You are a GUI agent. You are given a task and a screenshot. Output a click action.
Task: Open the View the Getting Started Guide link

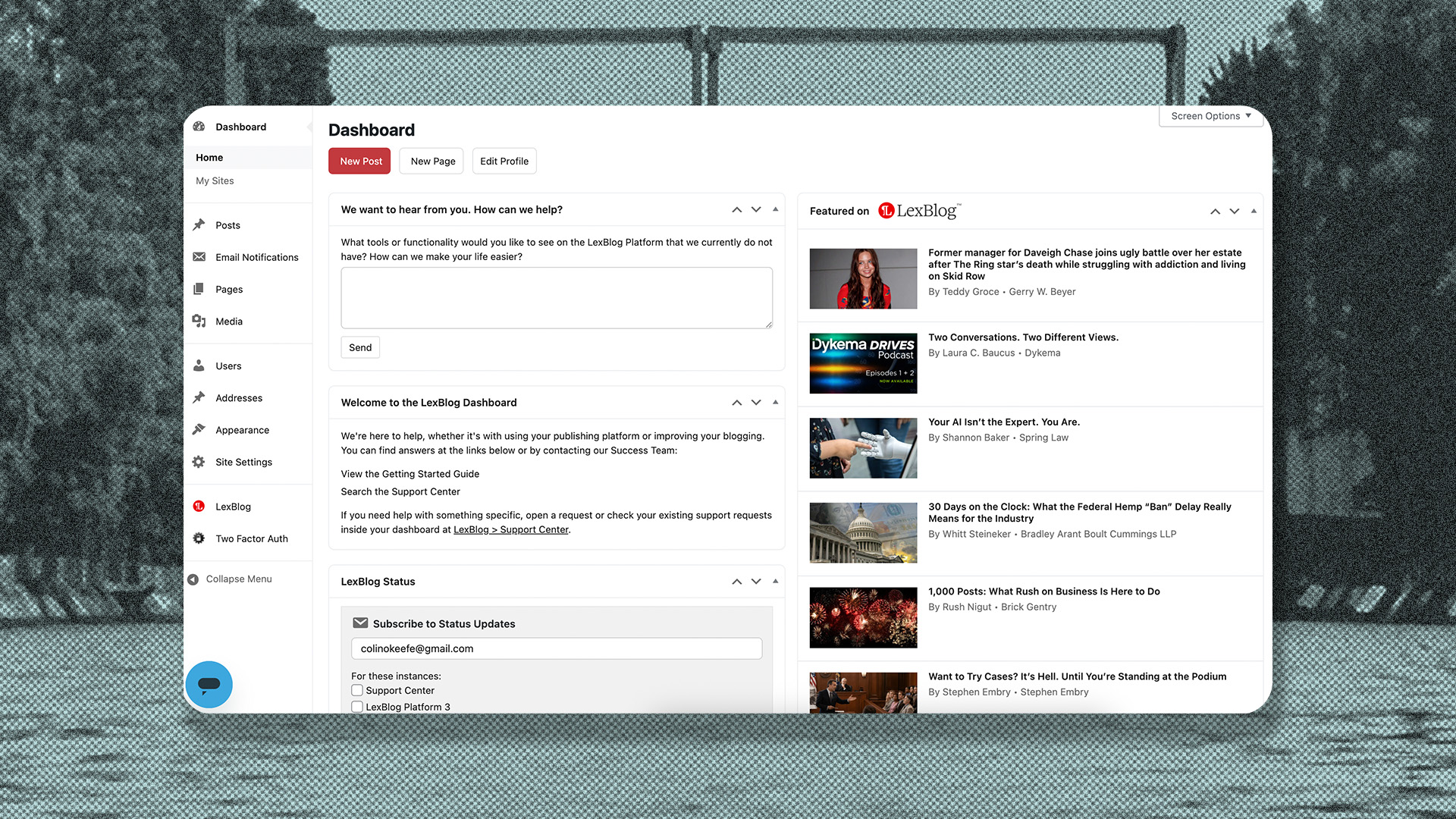click(410, 474)
